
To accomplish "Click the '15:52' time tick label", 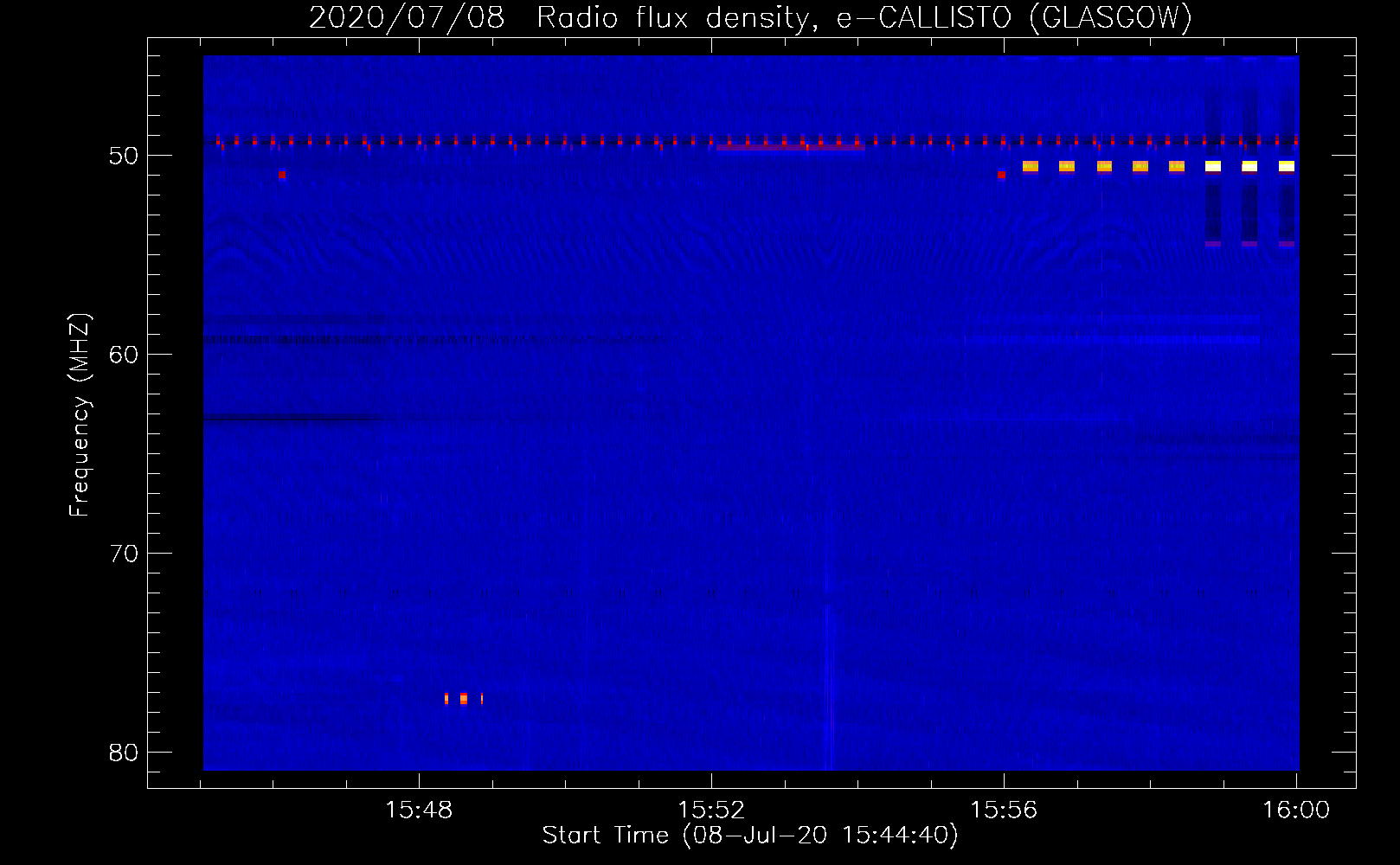I will (711, 811).
